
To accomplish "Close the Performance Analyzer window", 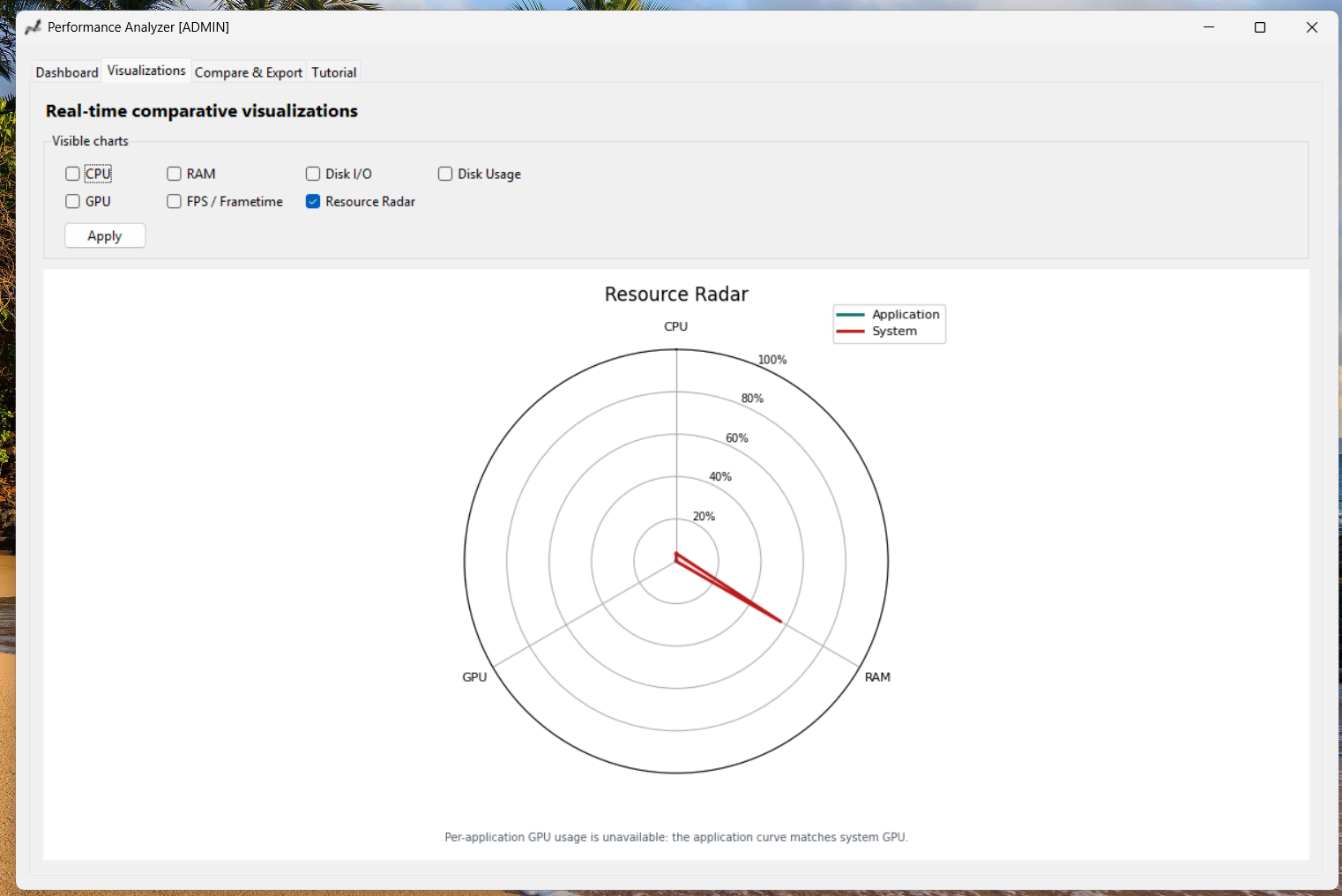I will point(1312,27).
